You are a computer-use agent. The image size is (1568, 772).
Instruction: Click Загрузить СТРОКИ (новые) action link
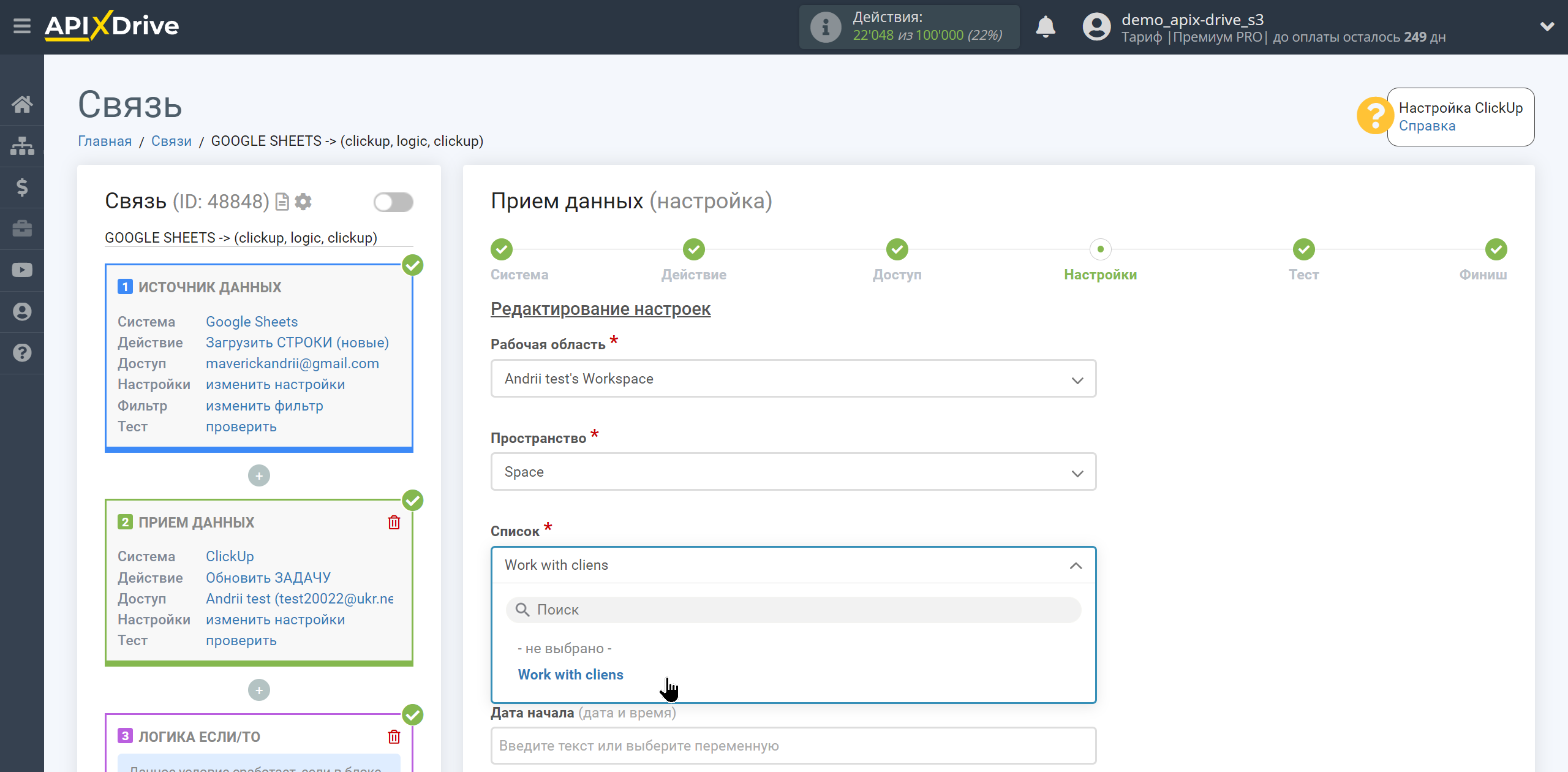tap(297, 342)
